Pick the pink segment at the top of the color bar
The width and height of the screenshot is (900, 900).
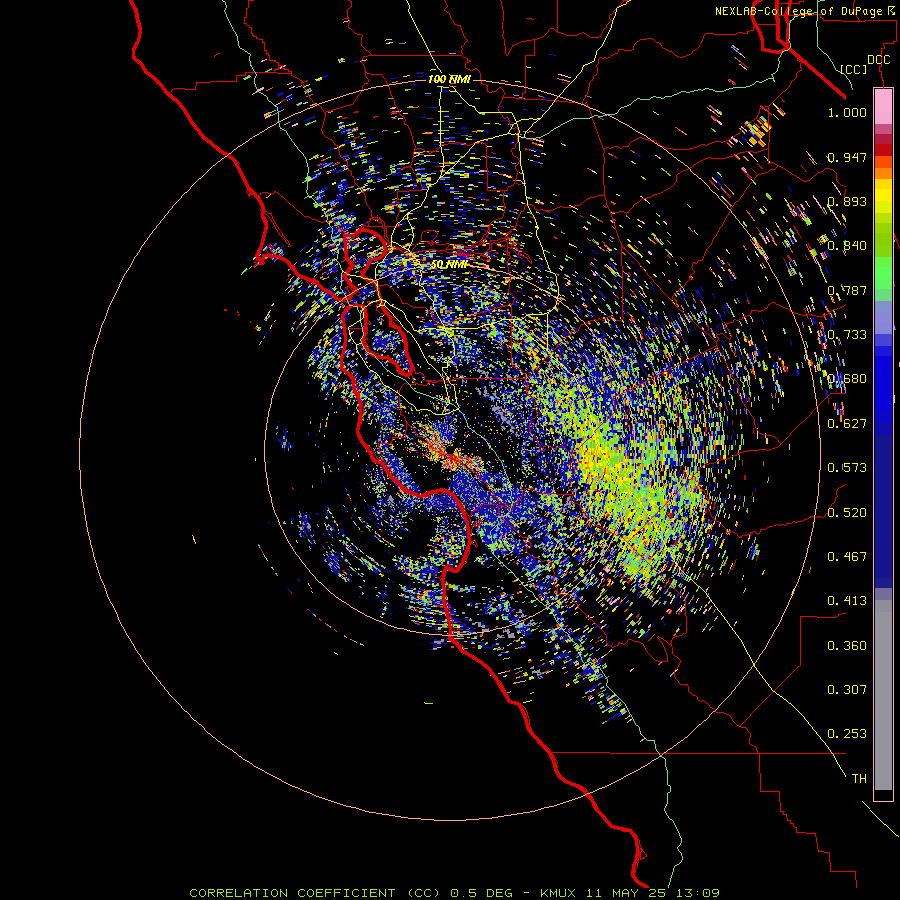(883, 106)
